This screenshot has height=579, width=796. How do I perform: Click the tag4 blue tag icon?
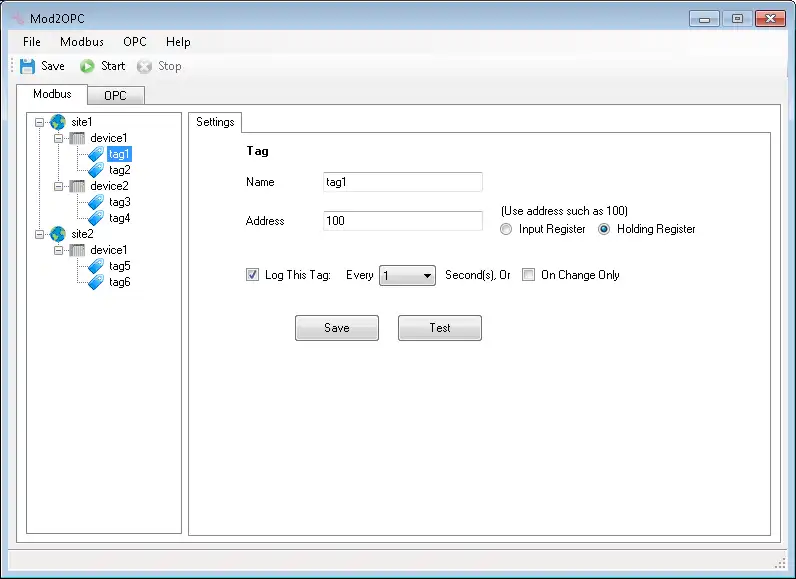tap(96, 218)
